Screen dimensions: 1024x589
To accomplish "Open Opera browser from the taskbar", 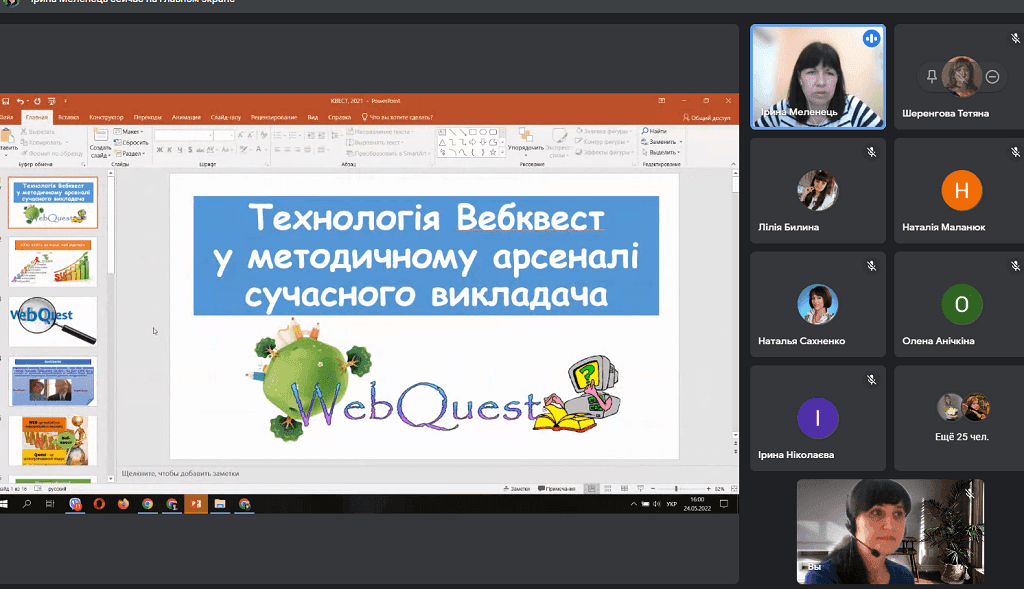I will (x=99, y=503).
